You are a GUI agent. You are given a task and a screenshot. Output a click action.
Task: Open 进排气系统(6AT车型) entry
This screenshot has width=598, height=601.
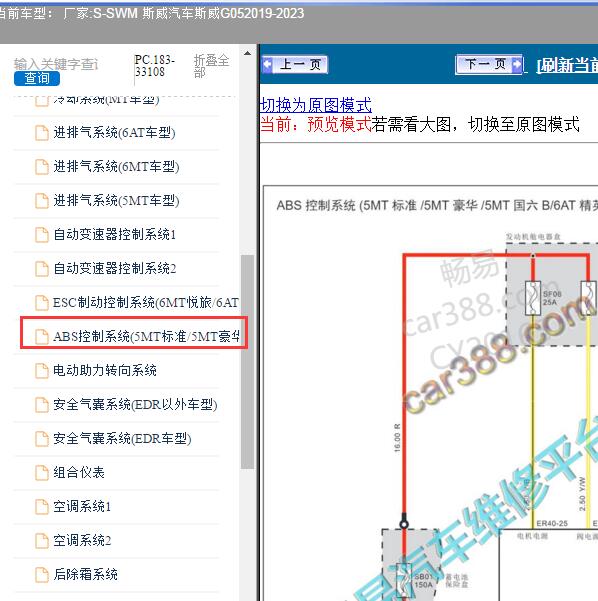coord(114,133)
